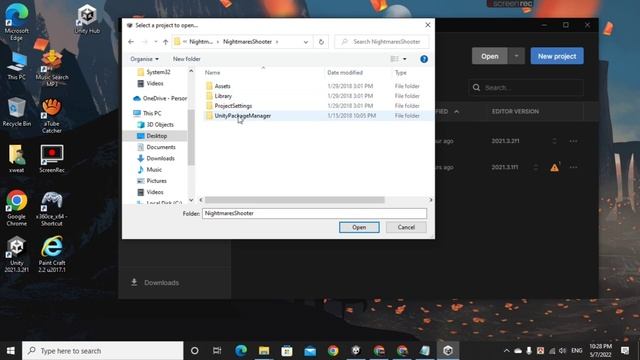This screenshot has height=360, width=640.
Task: Cancel the select project dialog
Action: 406,227
